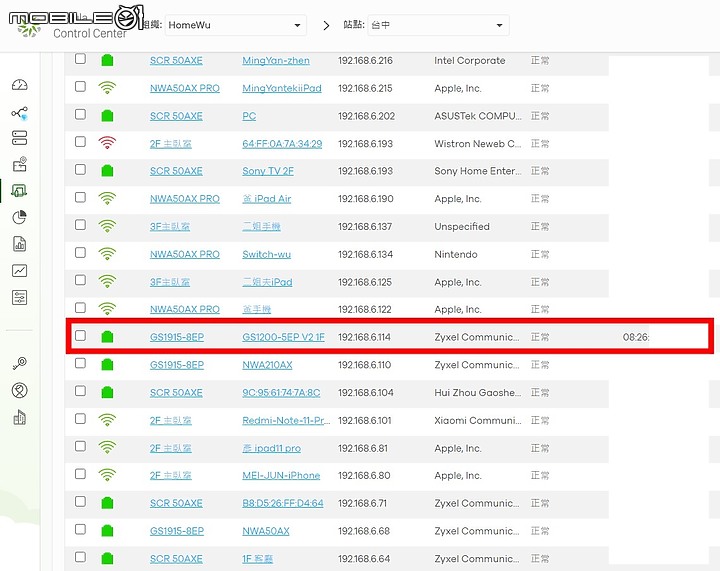Open NWA50AX PRO link in Switch-wu row
This screenshot has height=571, width=720.
[x=185, y=254]
